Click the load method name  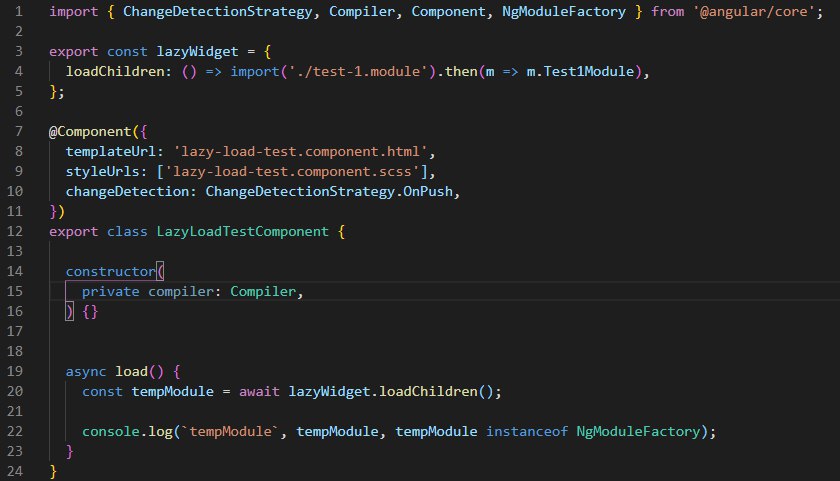[x=131, y=371]
